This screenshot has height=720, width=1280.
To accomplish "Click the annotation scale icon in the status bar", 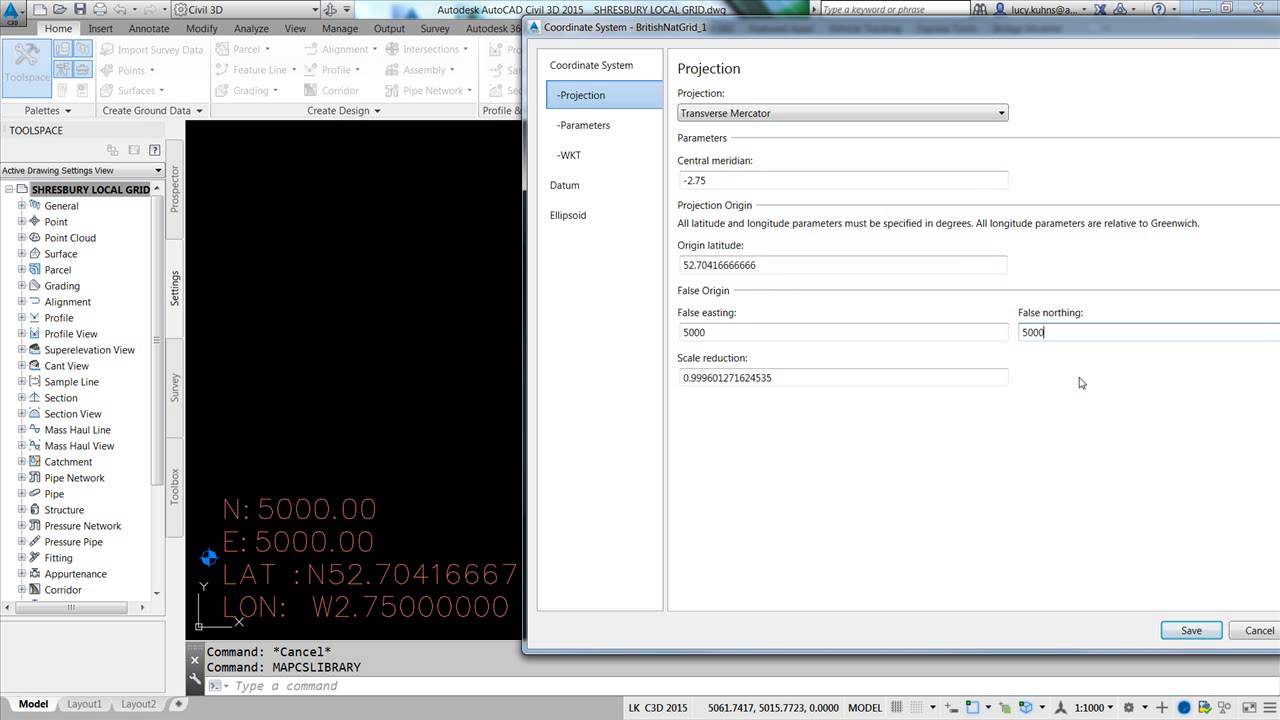I will tap(1059, 707).
